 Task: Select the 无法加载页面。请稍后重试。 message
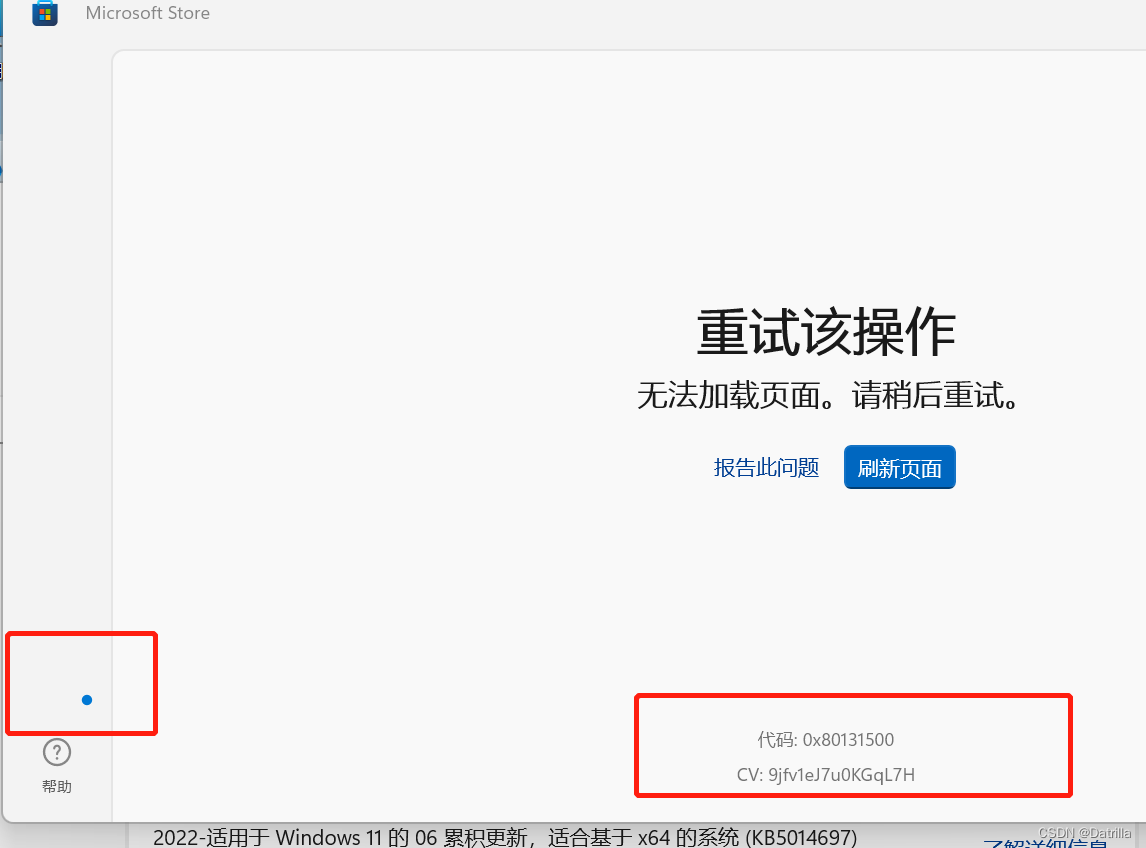828,396
